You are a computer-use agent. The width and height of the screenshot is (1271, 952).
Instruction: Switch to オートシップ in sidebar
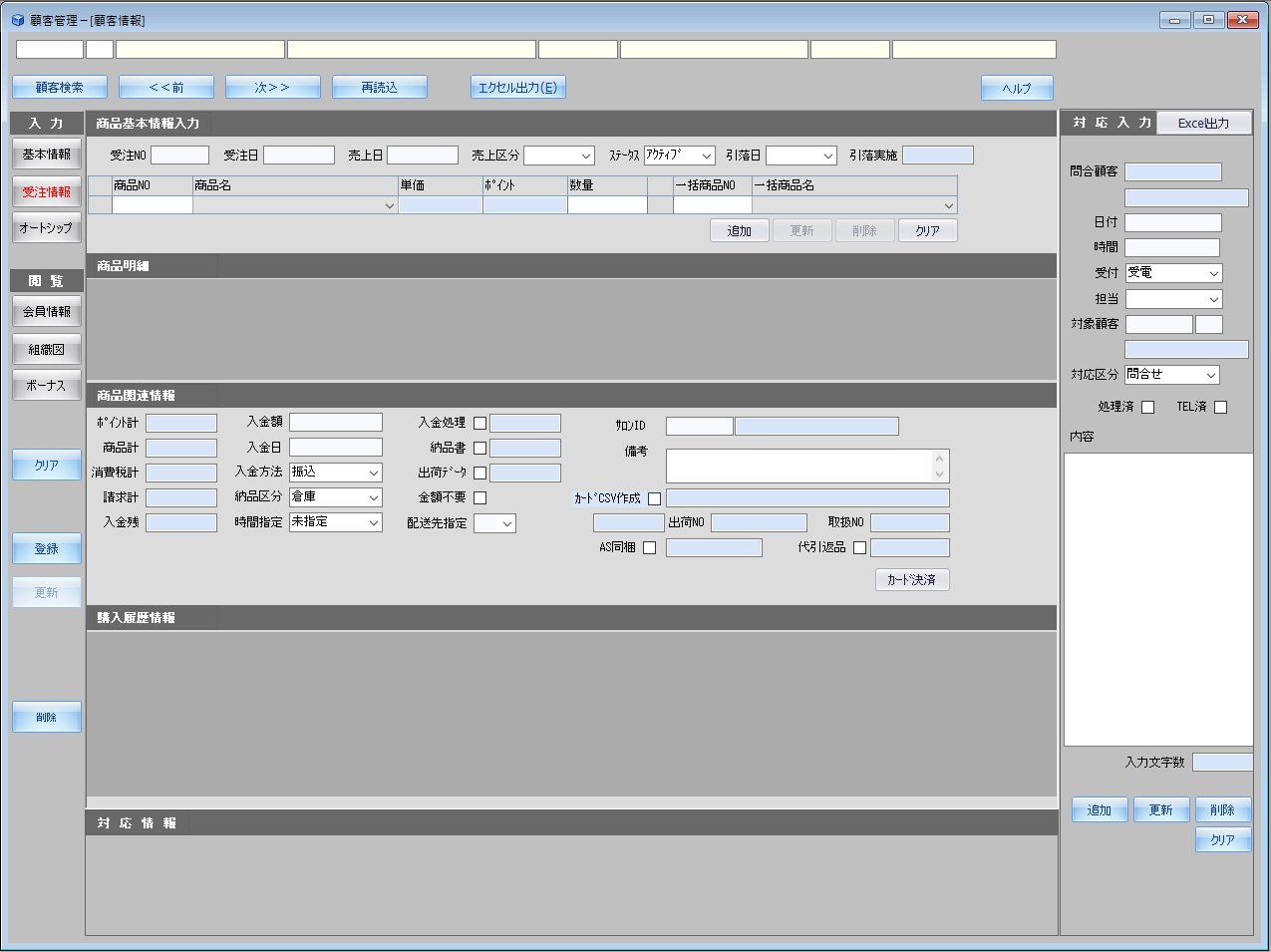[47, 228]
